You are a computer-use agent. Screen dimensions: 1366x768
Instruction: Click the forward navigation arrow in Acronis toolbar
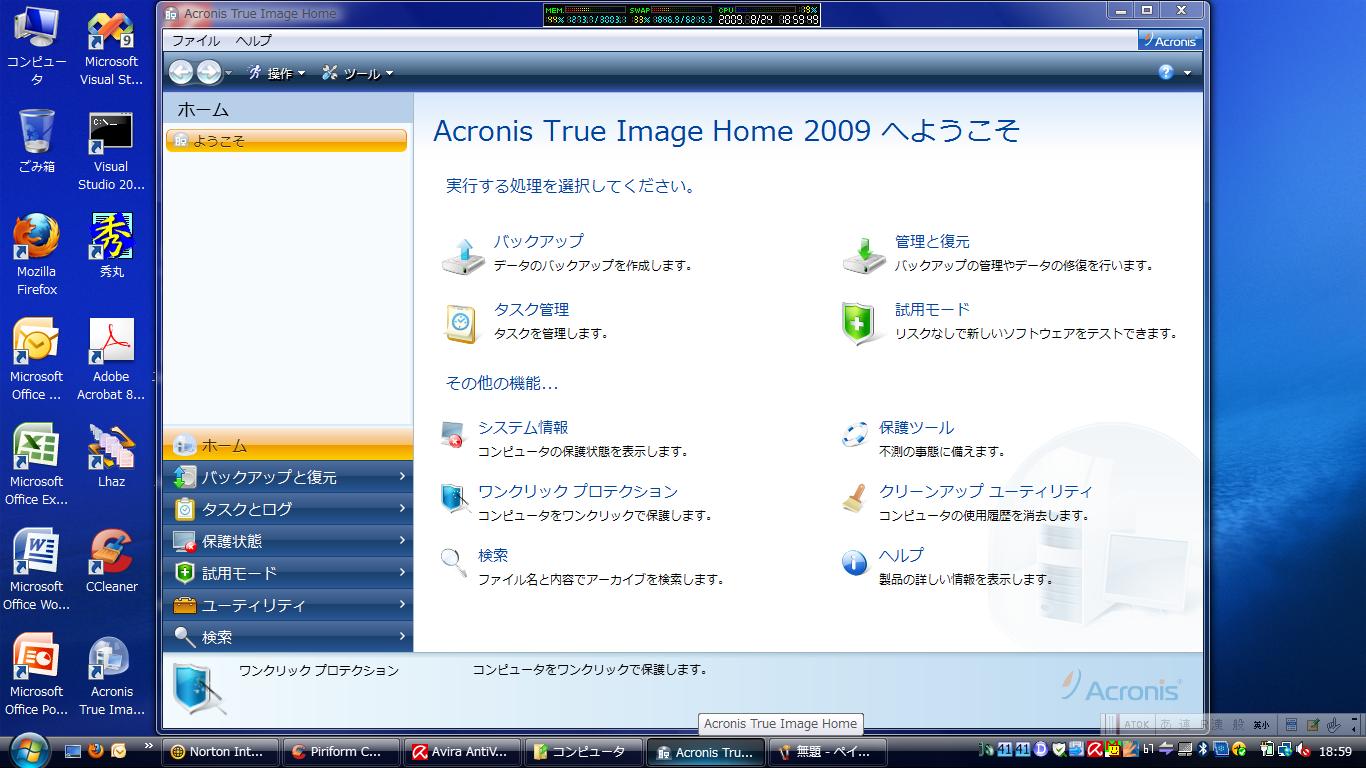(209, 72)
